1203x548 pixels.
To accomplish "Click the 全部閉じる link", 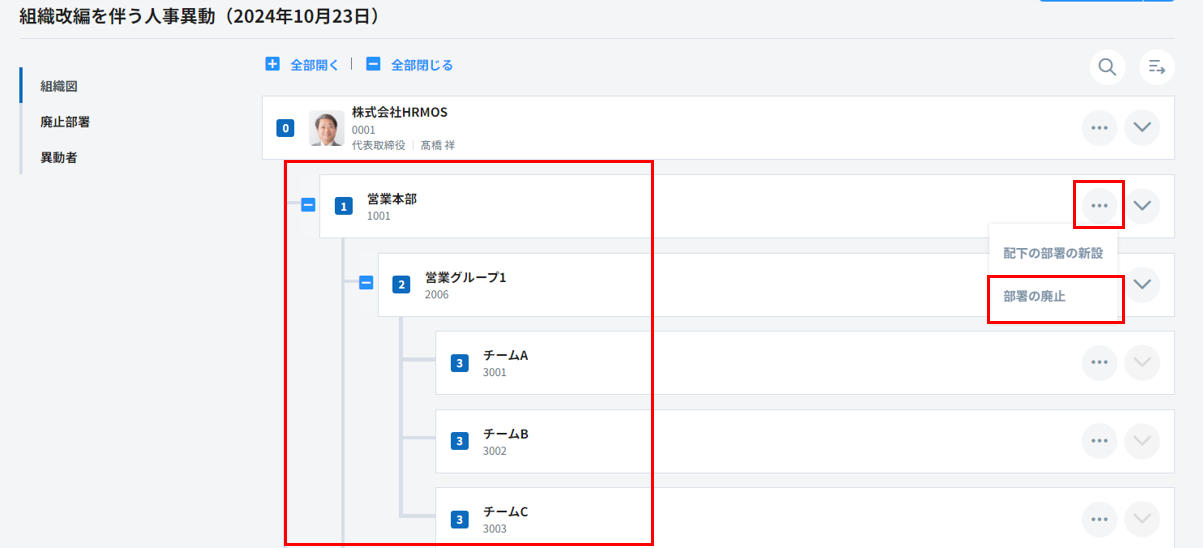I will [x=410, y=65].
